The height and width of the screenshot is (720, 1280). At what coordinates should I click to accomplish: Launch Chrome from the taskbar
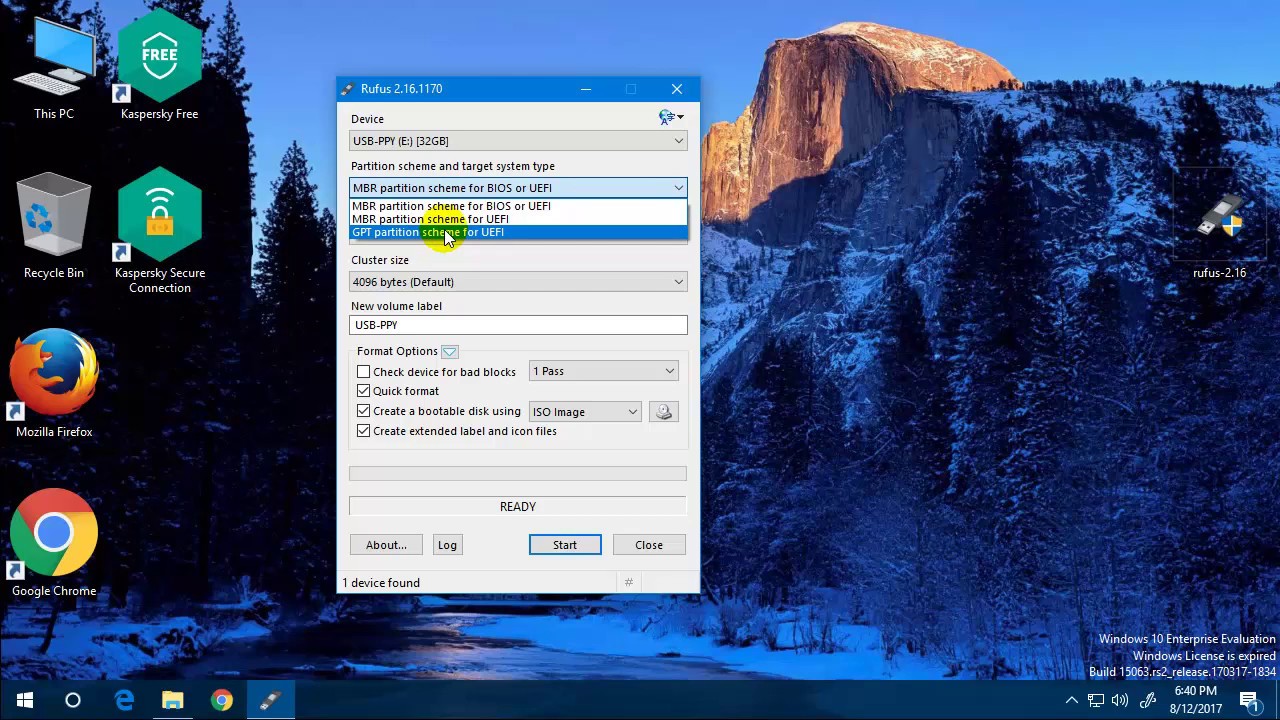(x=222, y=701)
